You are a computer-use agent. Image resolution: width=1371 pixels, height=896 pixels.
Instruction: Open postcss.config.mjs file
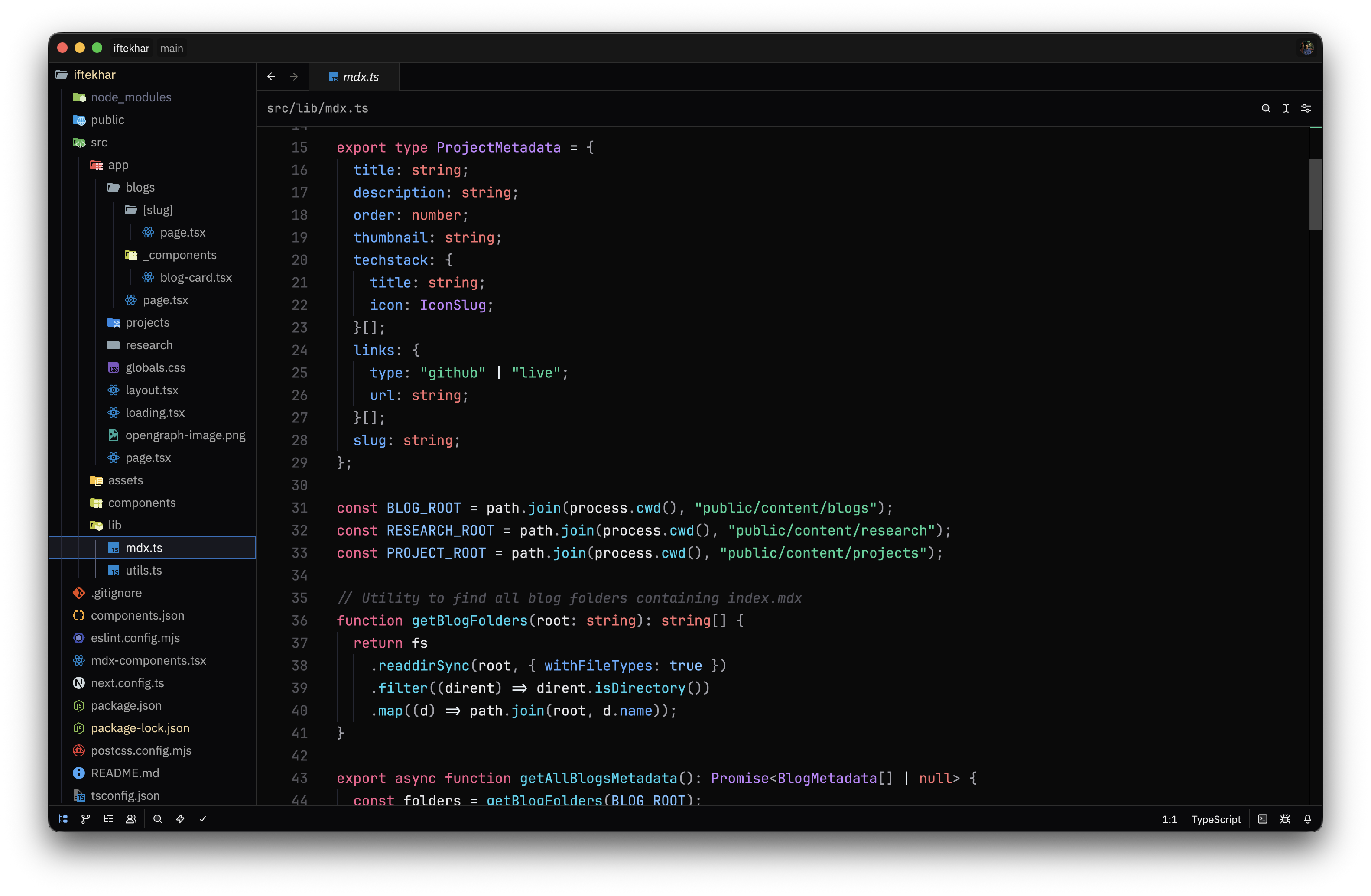point(152,750)
